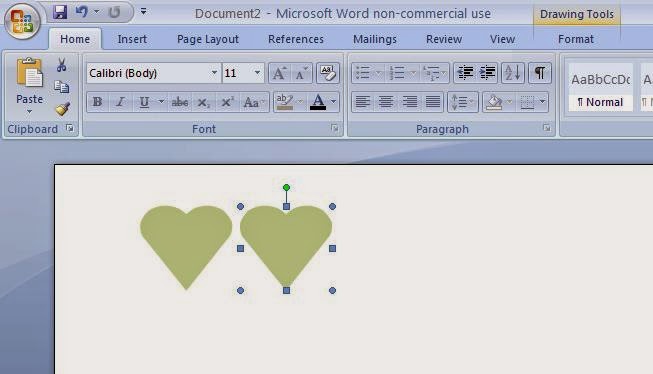
Task: Align text right
Action: coord(410,102)
